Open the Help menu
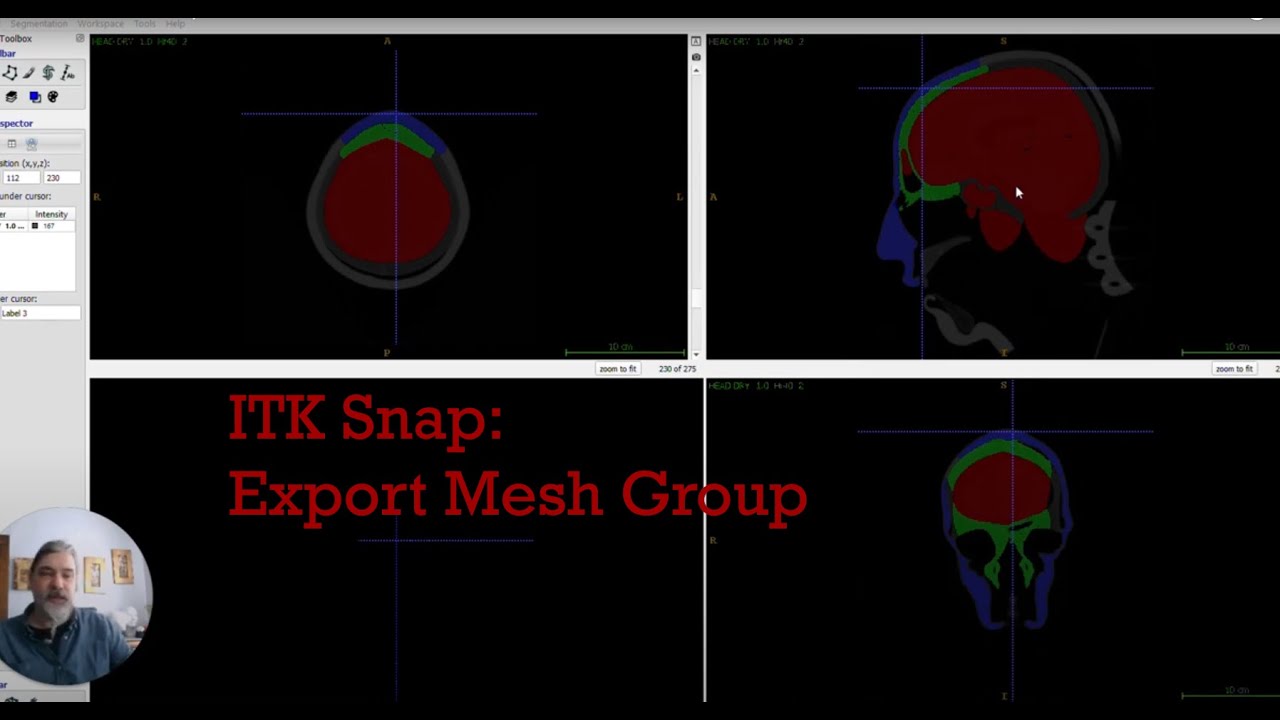The image size is (1280, 720). 175,23
